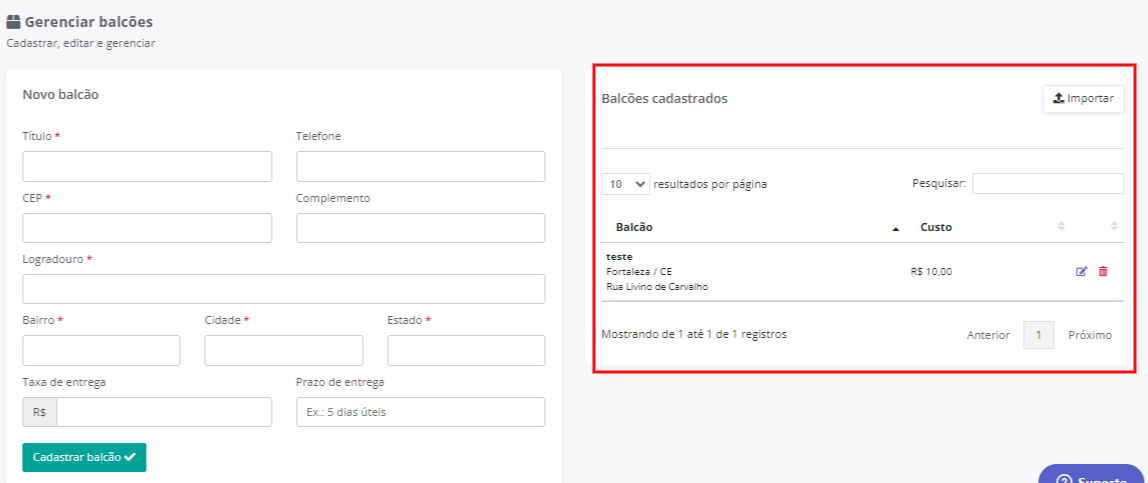
Task: Click the Taxa de entrega field
Action: pos(164,412)
